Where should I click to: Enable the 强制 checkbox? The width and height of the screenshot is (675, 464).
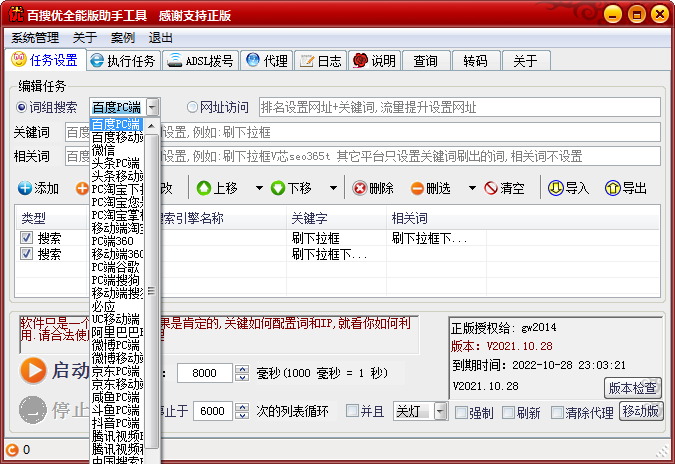[x=461, y=413]
